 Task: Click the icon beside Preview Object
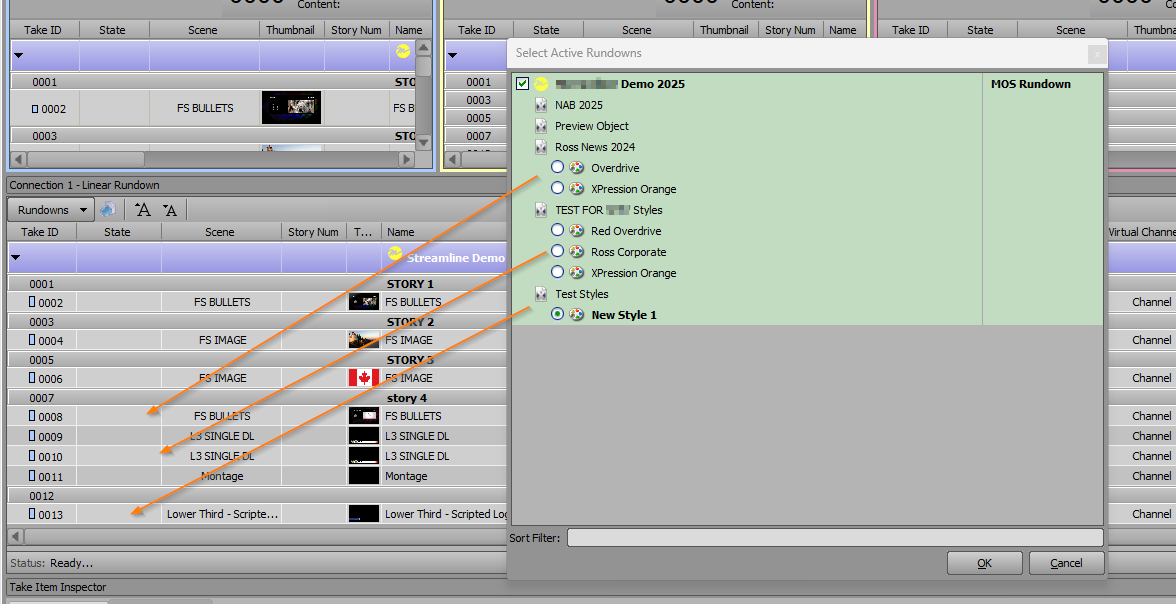tap(541, 126)
